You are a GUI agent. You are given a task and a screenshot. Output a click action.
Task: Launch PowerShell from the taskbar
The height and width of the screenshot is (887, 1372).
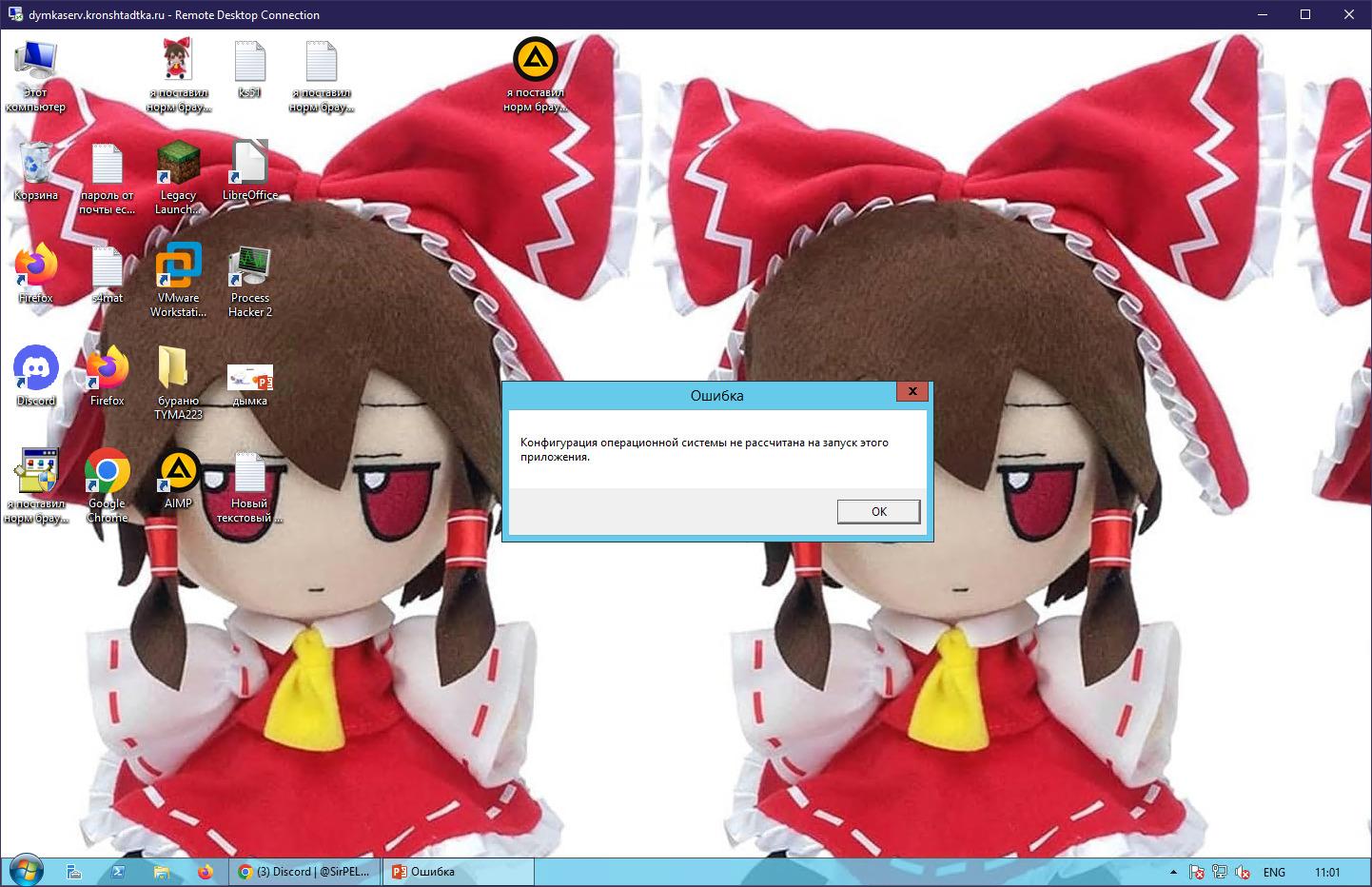118,872
